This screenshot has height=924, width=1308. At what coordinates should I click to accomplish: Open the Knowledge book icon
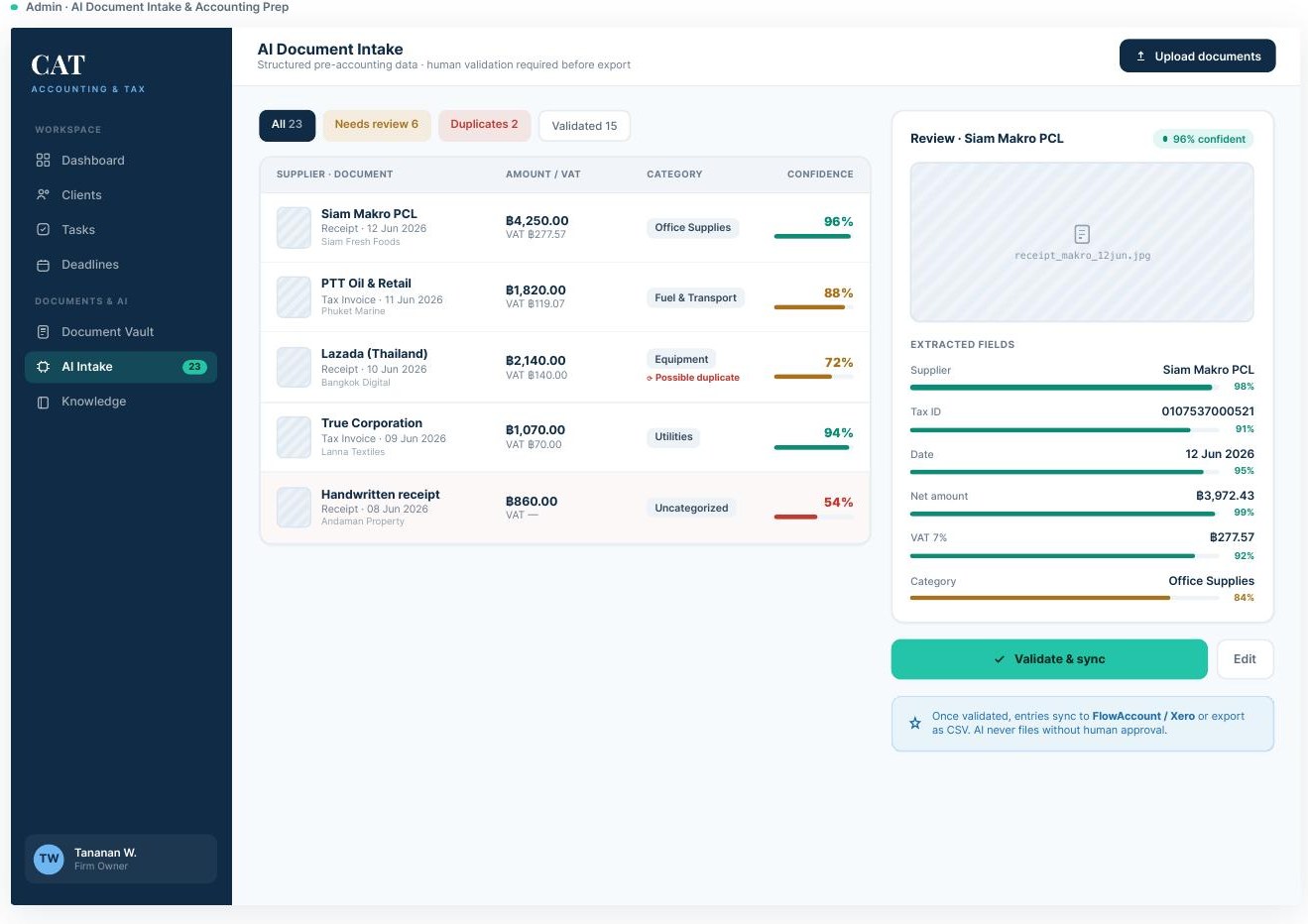click(x=43, y=402)
